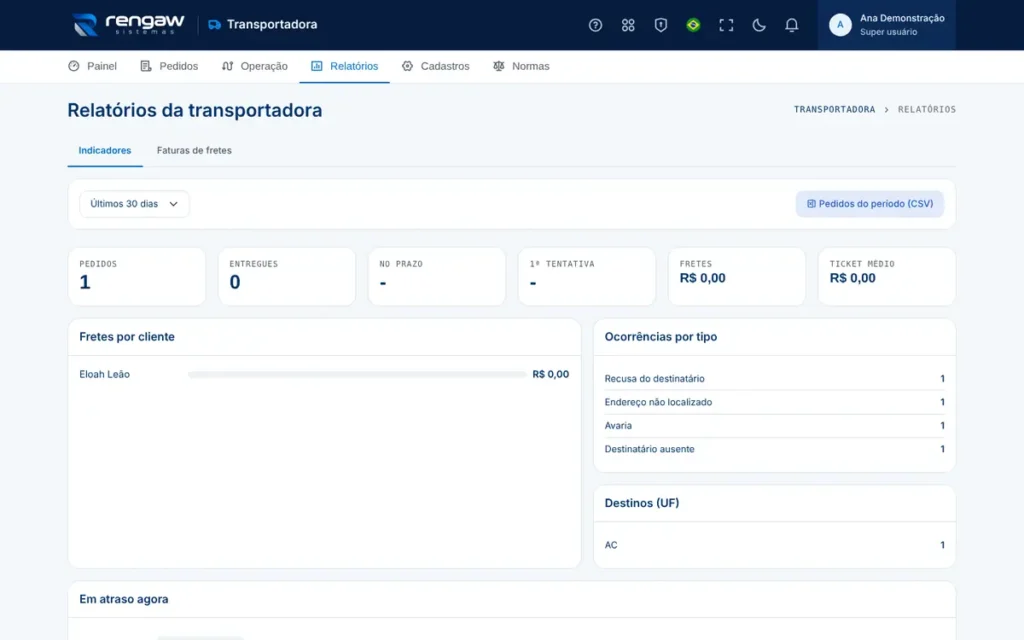Click the Painel gauge icon
Image resolution: width=1024 pixels, height=640 pixels.
[x=74, y=66]
